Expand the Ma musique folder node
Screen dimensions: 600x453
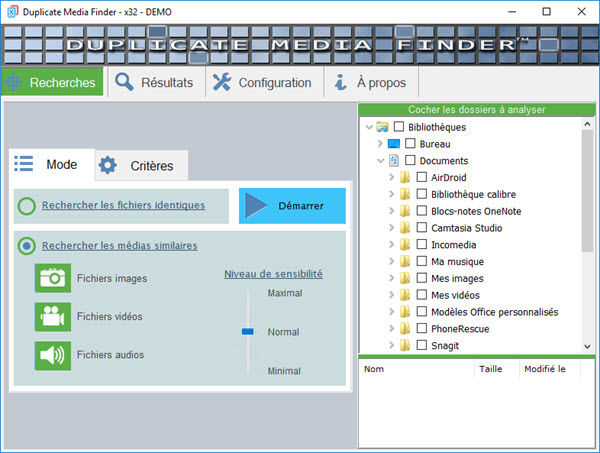[391, 261]
